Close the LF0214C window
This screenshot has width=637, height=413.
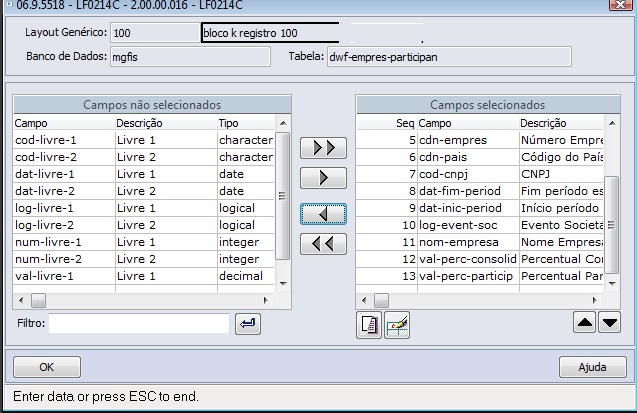tap(621, 4)
